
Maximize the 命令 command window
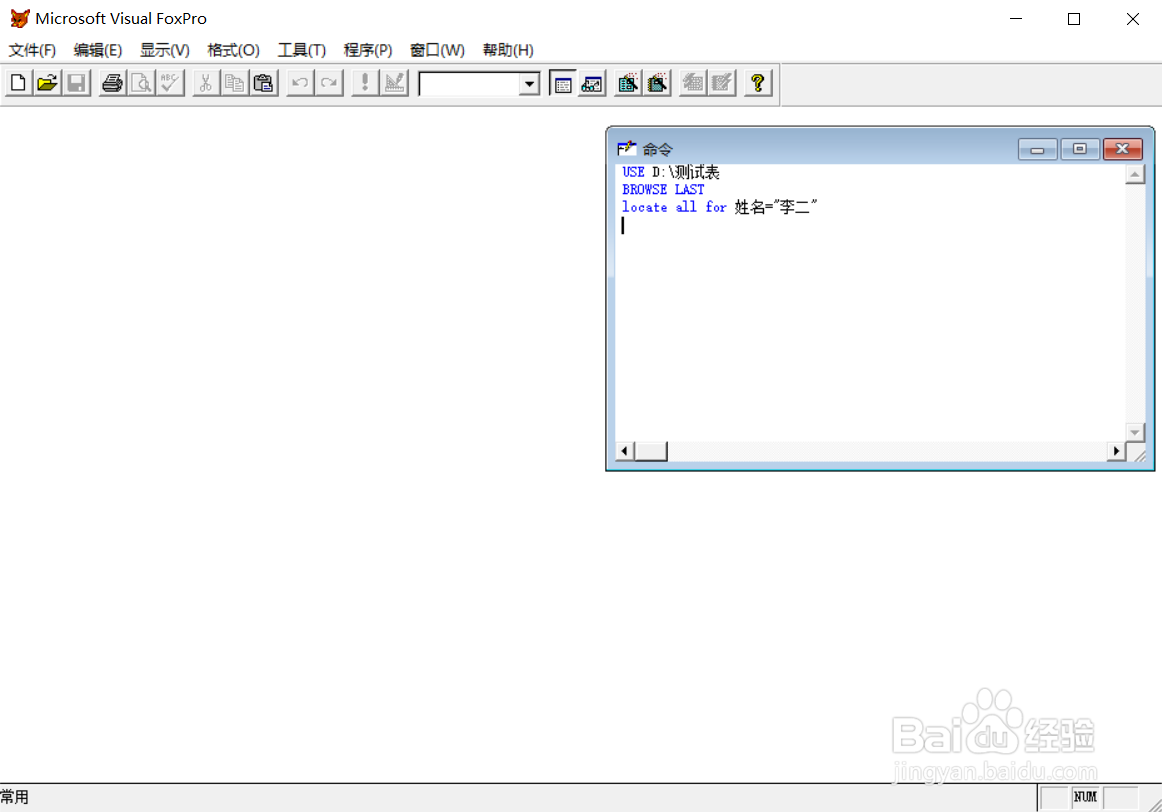click(x=1080, y=150)
